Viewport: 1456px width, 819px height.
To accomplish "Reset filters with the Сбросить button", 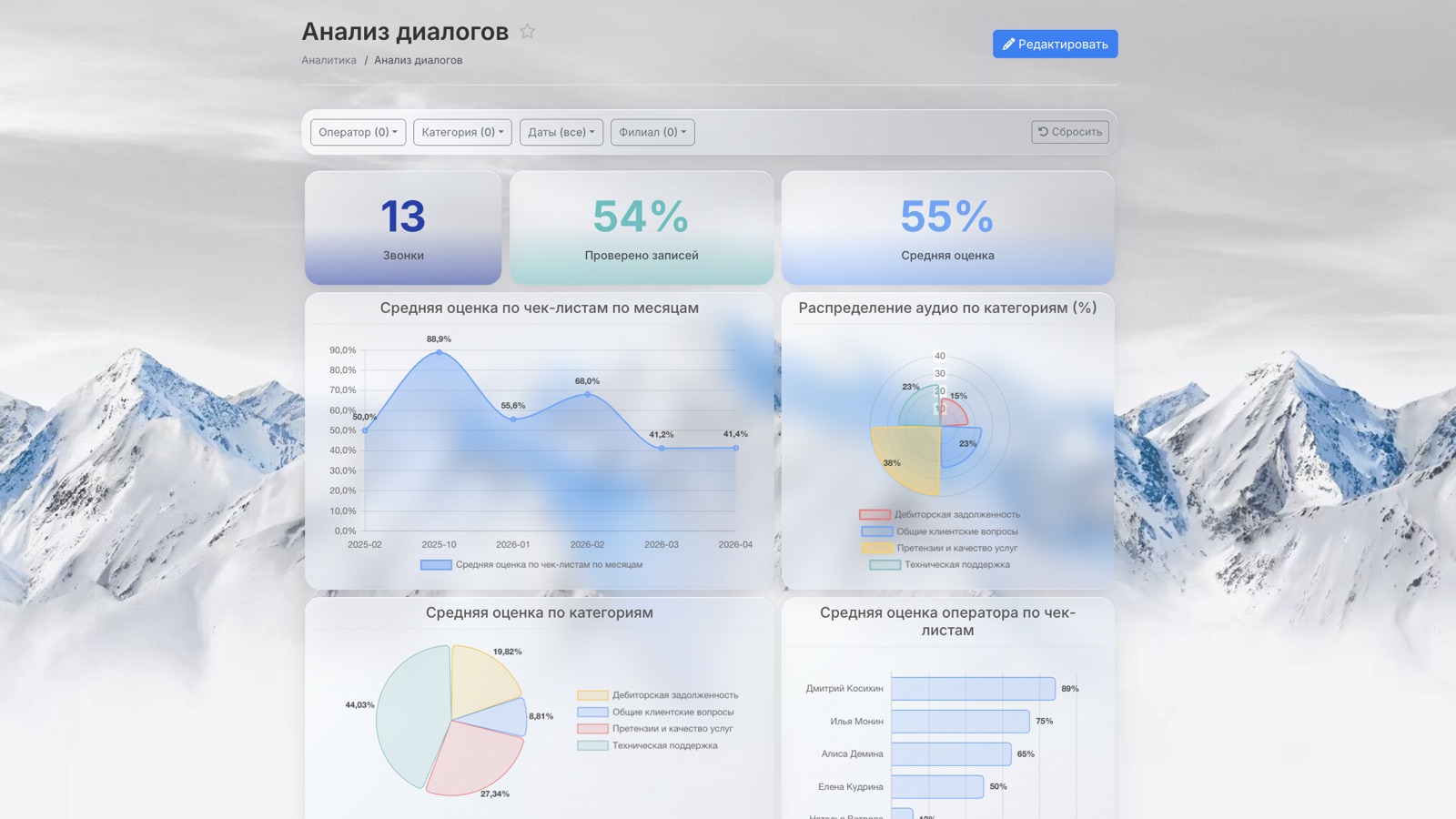I will (1070, 132).
